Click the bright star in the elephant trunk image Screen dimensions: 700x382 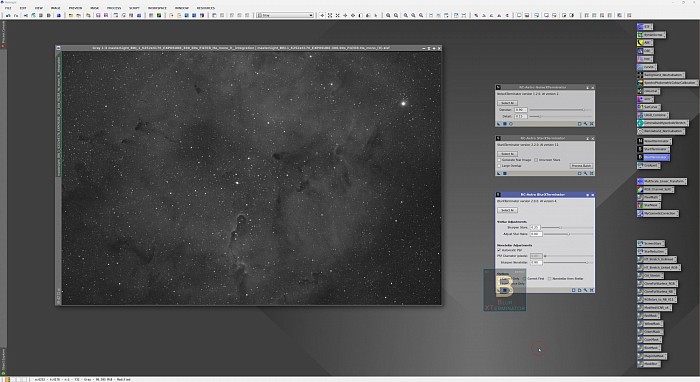click(x=403, y=104)
